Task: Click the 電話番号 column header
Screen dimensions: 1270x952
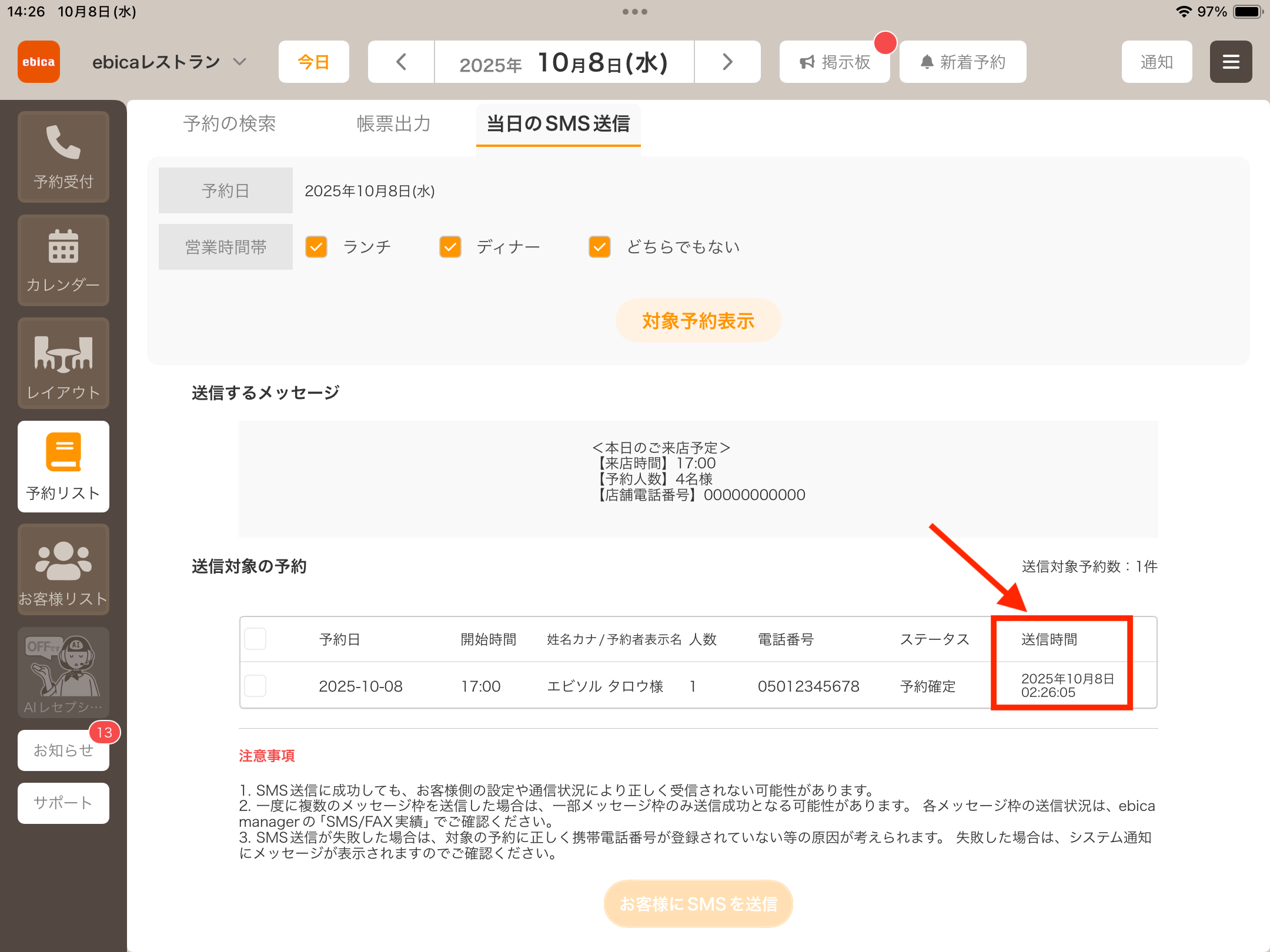Action: click(x=786, y=639)
